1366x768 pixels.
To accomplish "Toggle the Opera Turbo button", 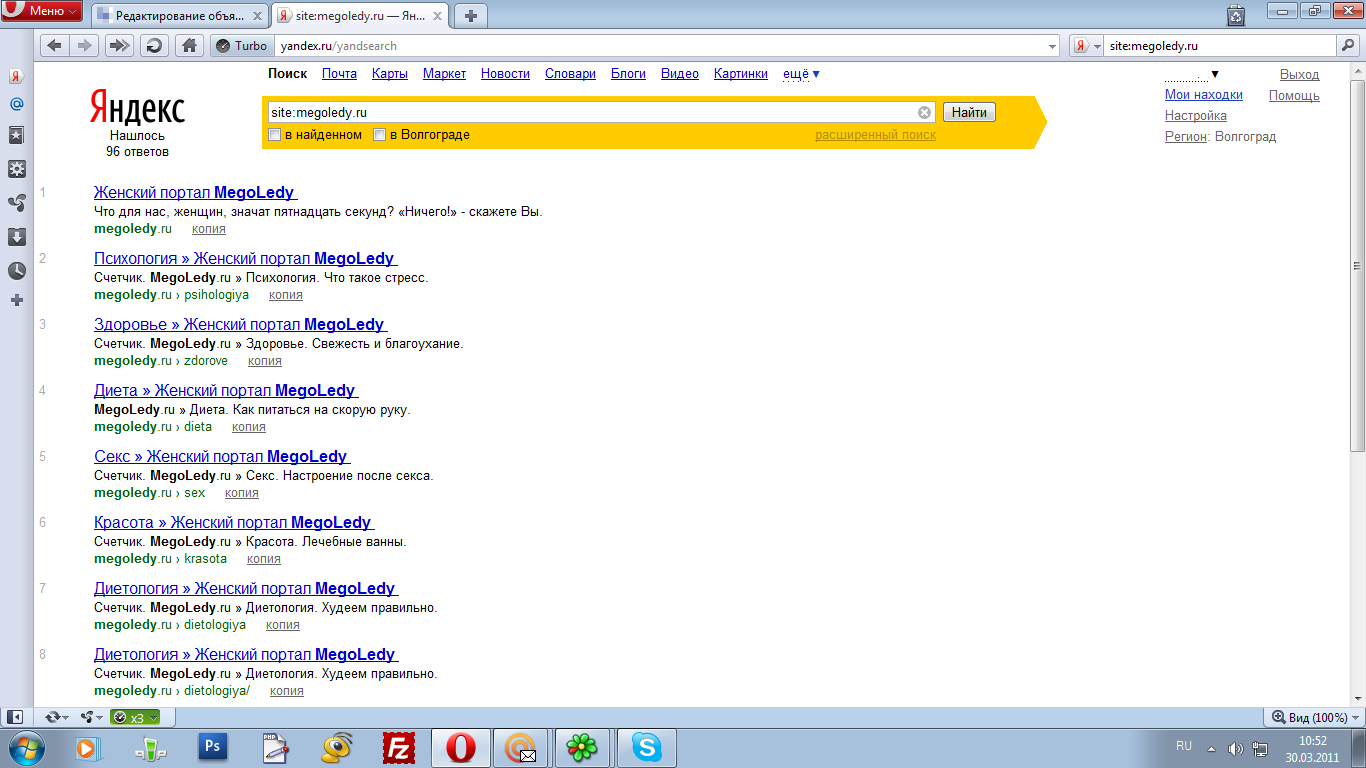I will (x=240, y=45).
